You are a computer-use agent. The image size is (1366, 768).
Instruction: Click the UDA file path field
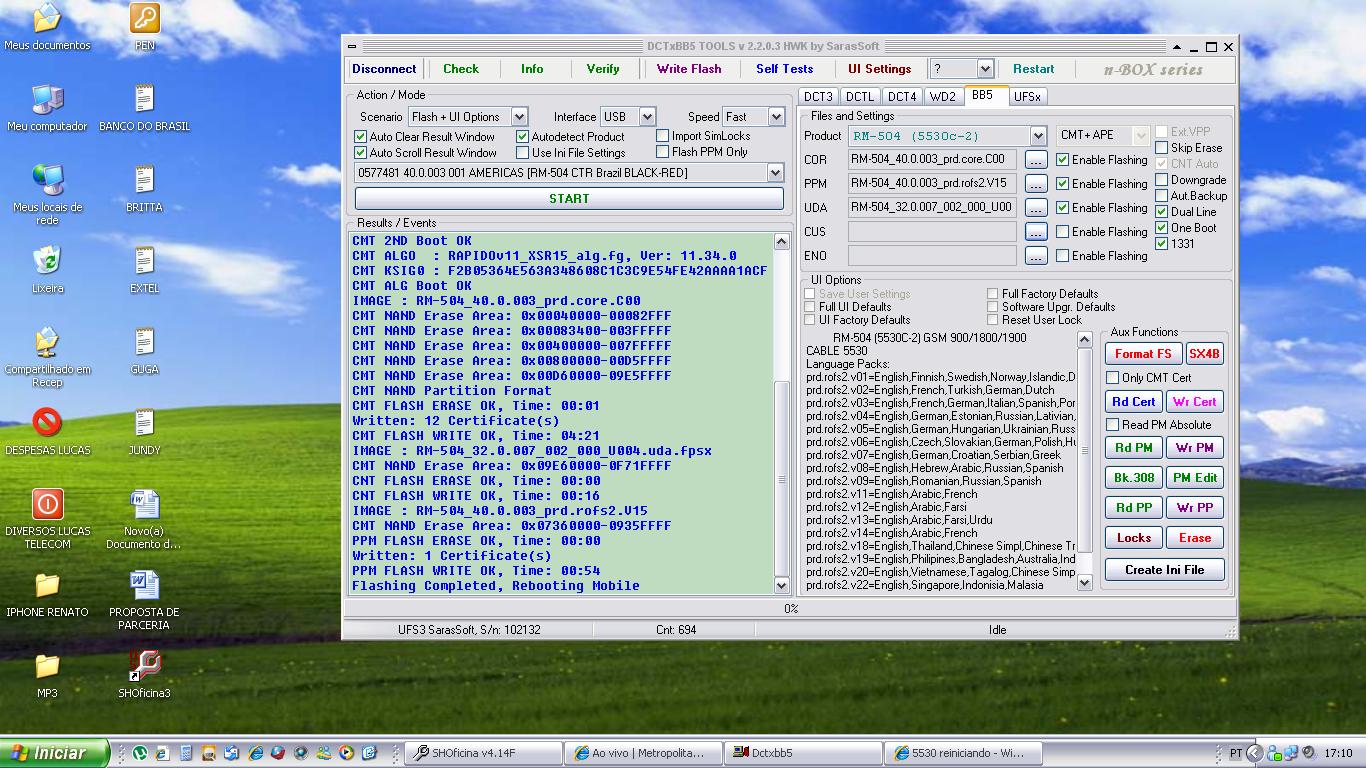[x=932, y=208]
